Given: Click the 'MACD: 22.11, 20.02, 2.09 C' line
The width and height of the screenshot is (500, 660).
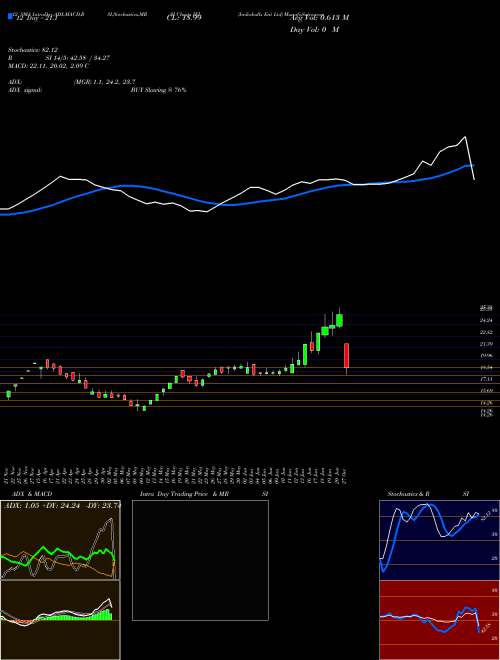Looking at the screenshot, I should pos(48,66).
